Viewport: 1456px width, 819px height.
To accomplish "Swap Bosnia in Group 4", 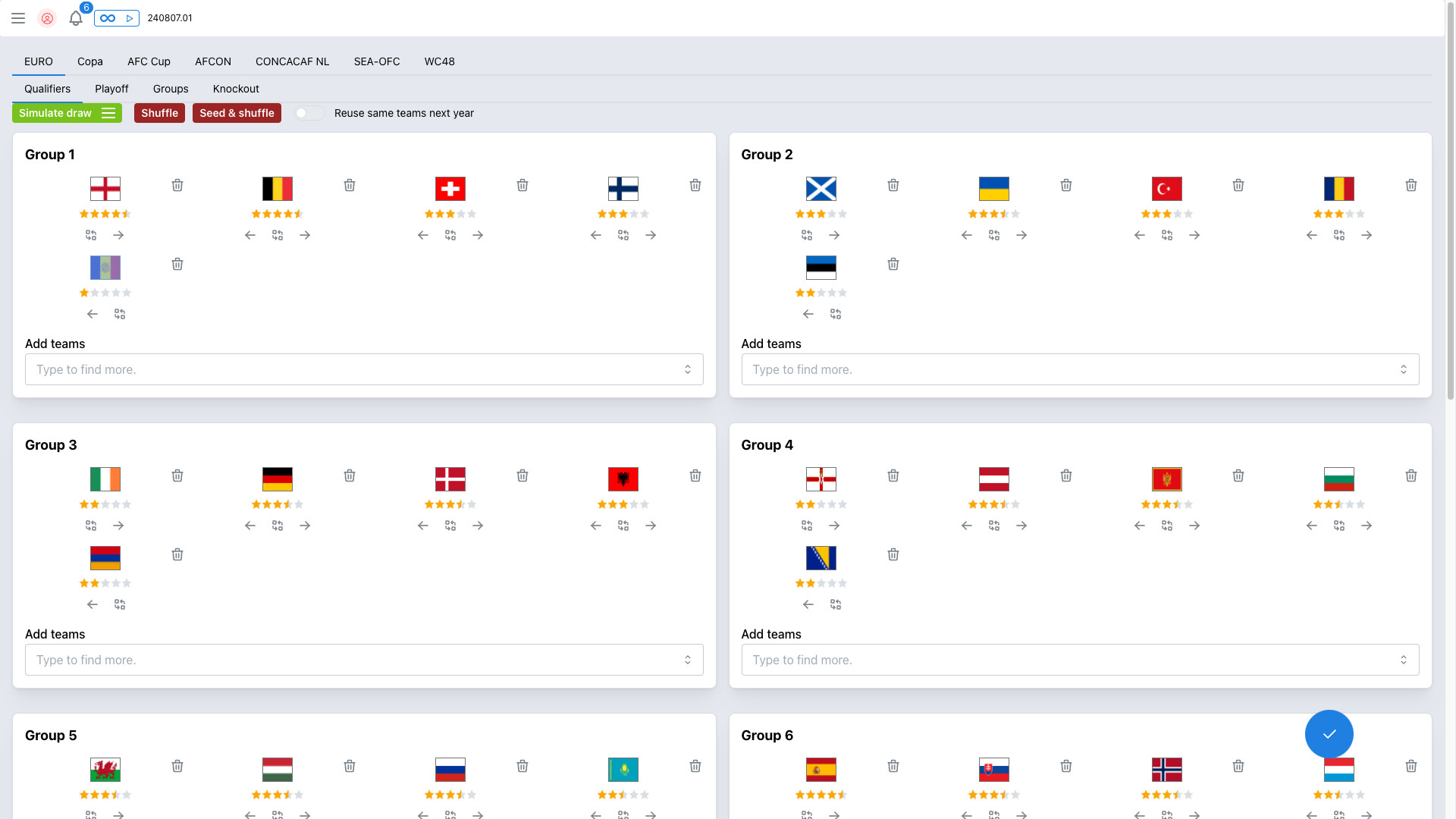I will [x=836, y=604].
